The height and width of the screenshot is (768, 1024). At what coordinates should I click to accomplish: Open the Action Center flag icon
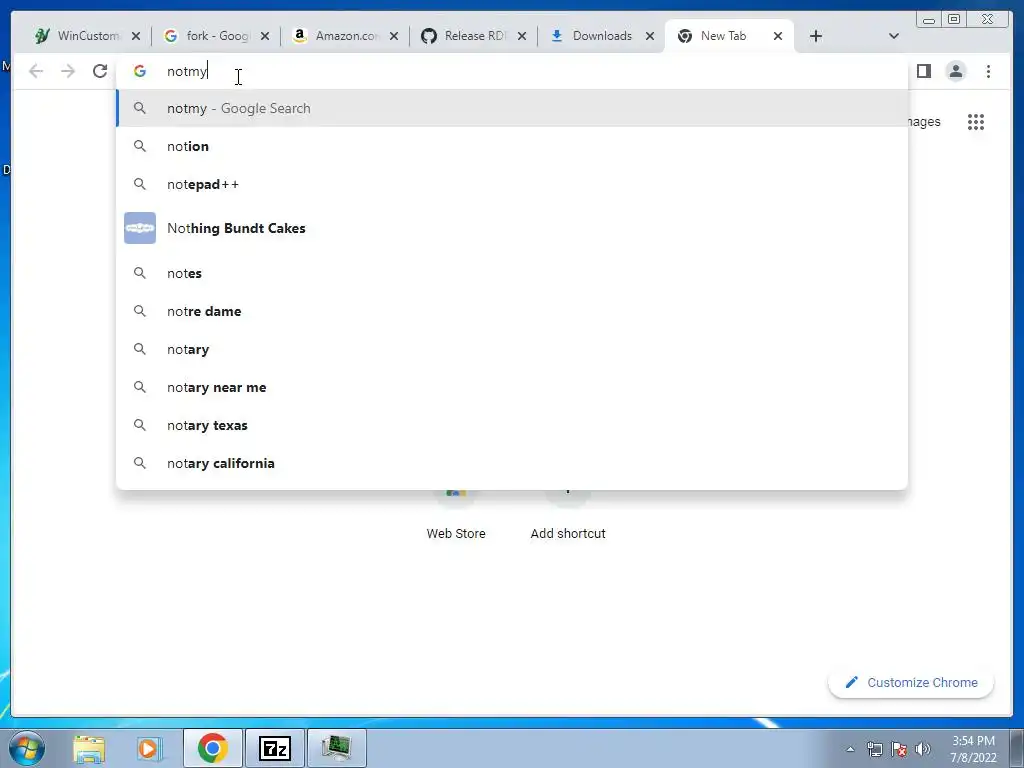point(899,749)
